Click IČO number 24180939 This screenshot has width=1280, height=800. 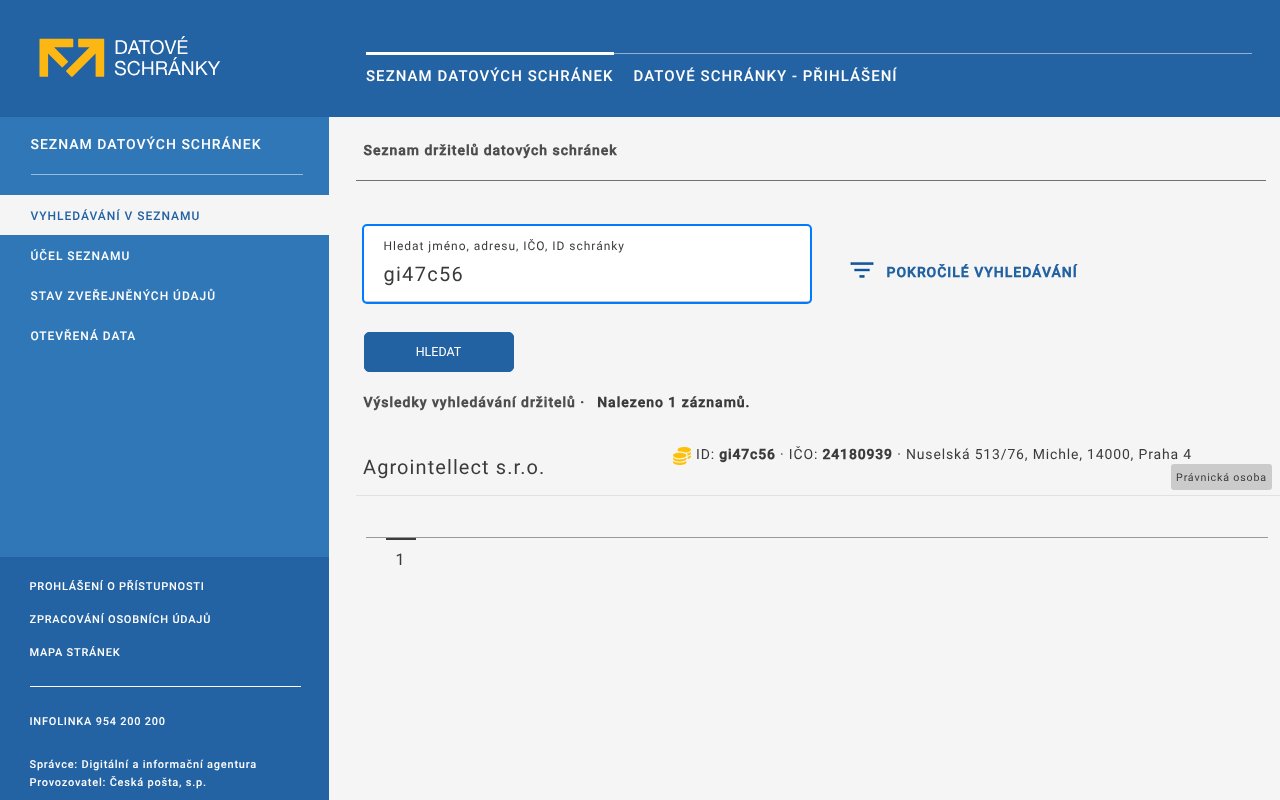tap(856, 454)
